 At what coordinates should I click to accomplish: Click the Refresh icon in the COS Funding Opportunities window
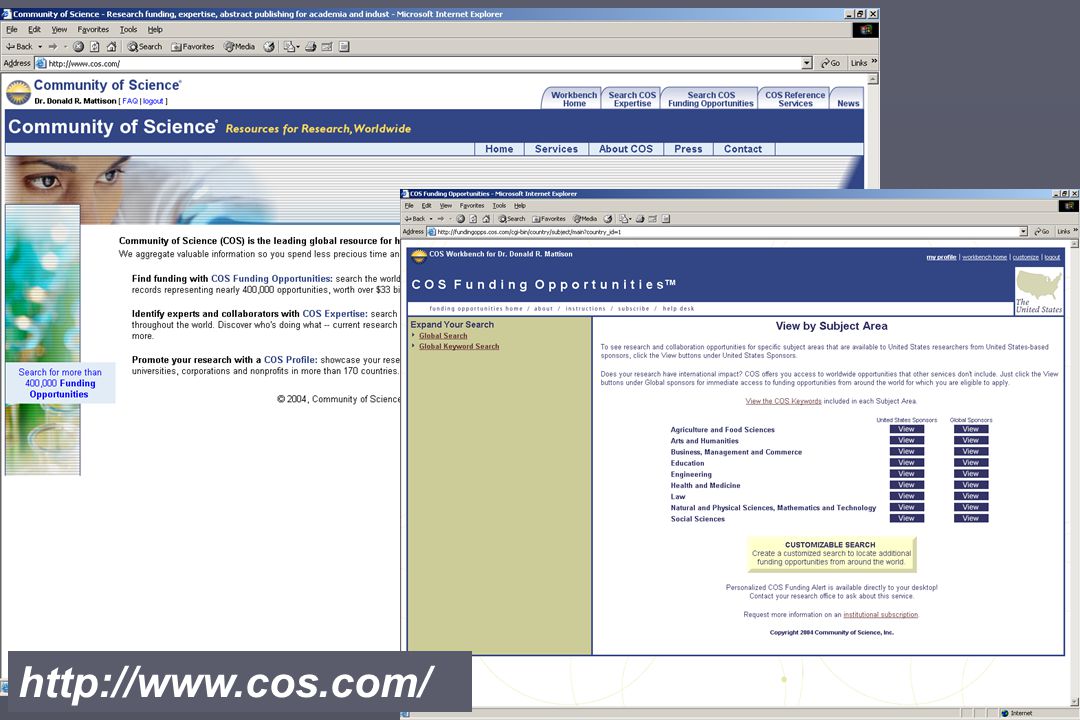coord(472,219)
